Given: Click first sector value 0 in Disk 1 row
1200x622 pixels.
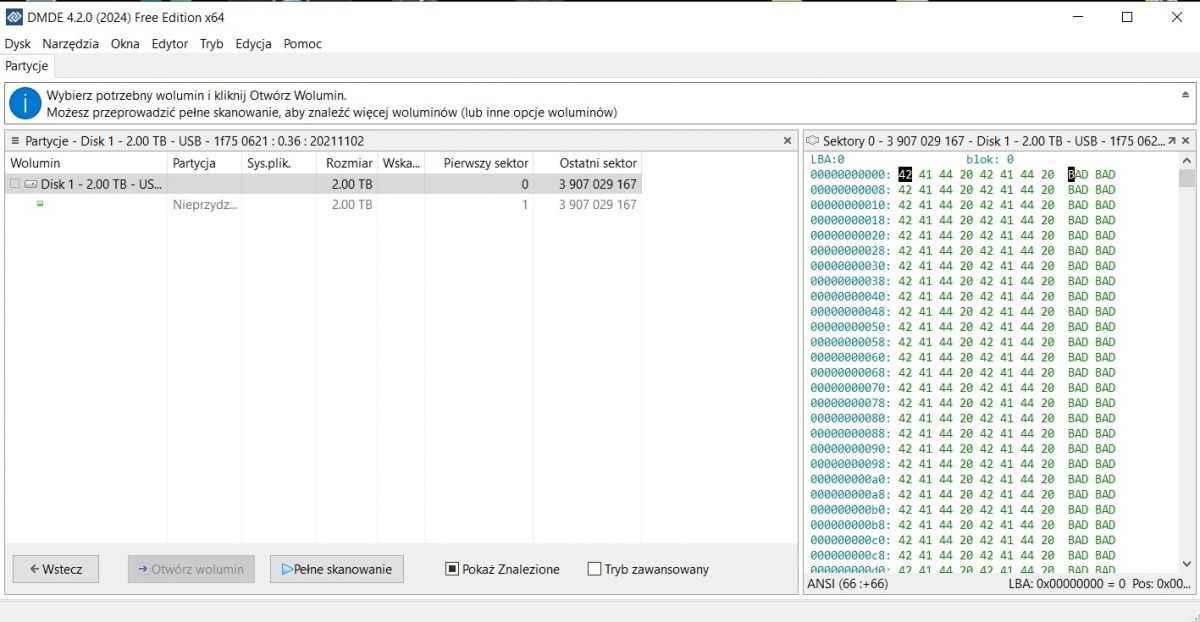Looking at the screenshot, I should tap(524, 184).
